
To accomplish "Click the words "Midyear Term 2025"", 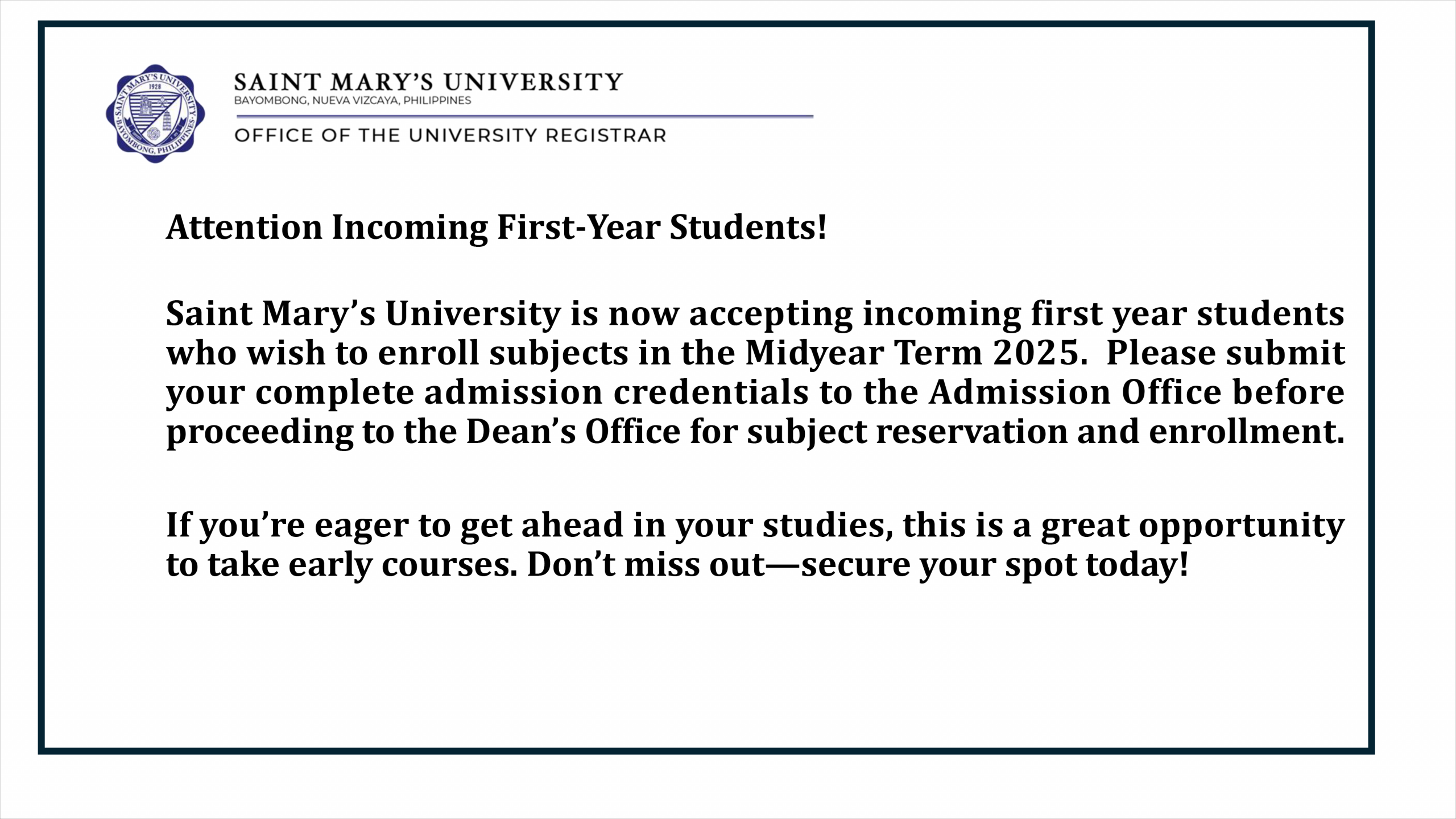I will 912,353.
